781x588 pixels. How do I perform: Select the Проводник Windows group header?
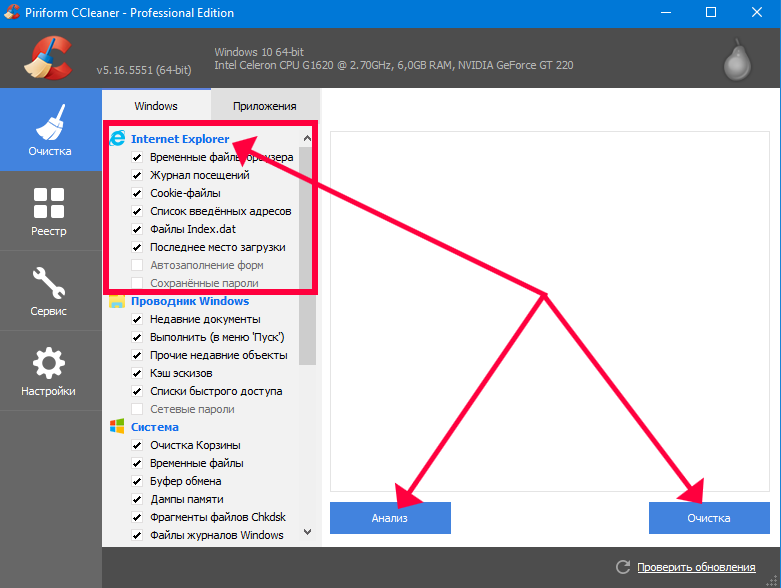189,301
